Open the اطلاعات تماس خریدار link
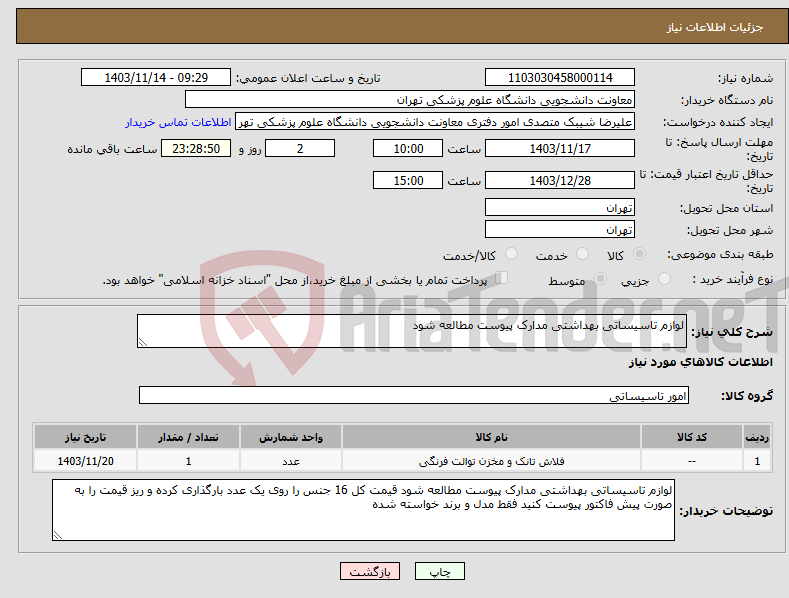Viewport: 789px width, 598px height. click(178, 122)
